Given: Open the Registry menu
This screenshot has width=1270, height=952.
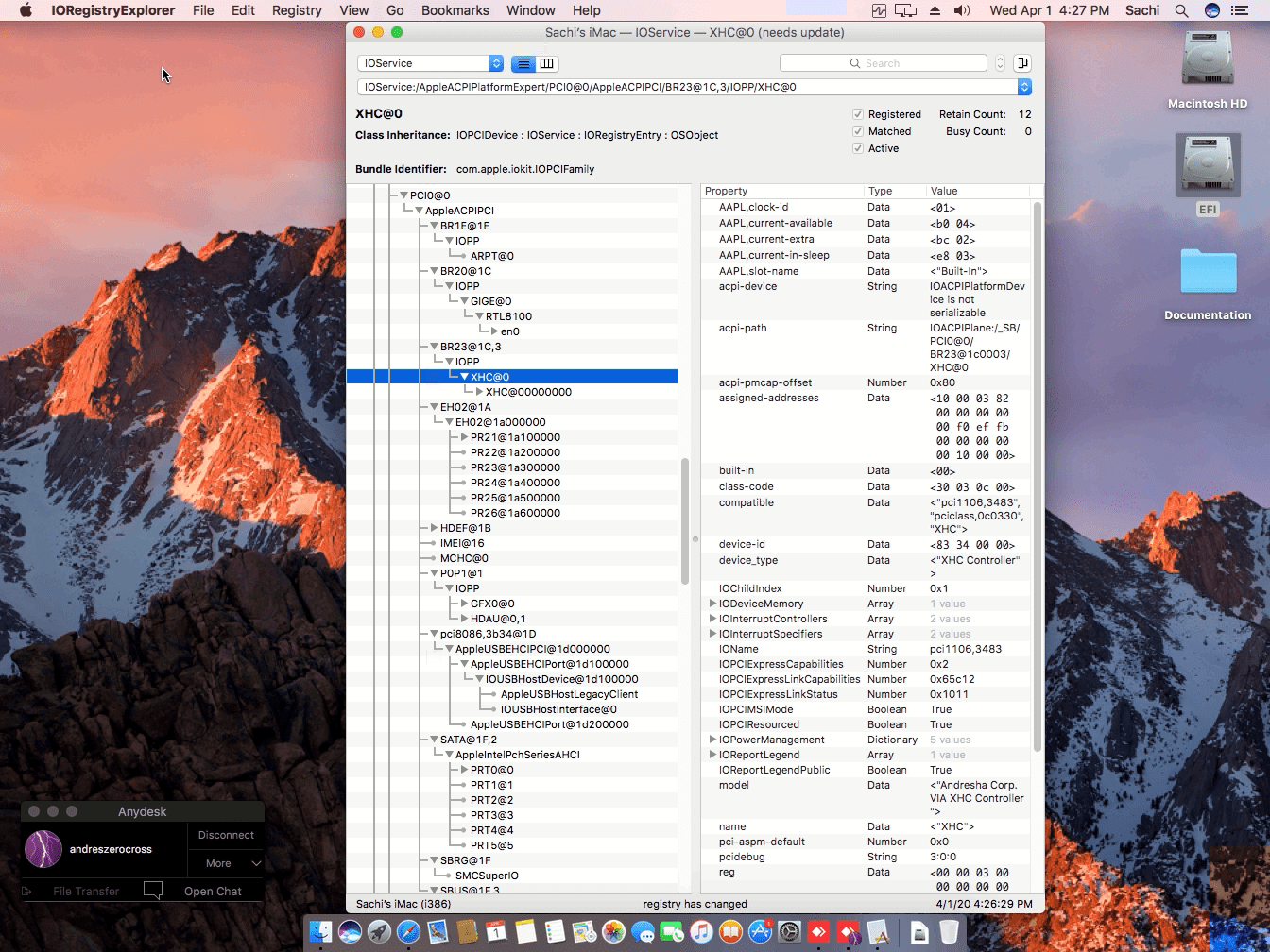Looking at the screenshot, I should [297, 10].
